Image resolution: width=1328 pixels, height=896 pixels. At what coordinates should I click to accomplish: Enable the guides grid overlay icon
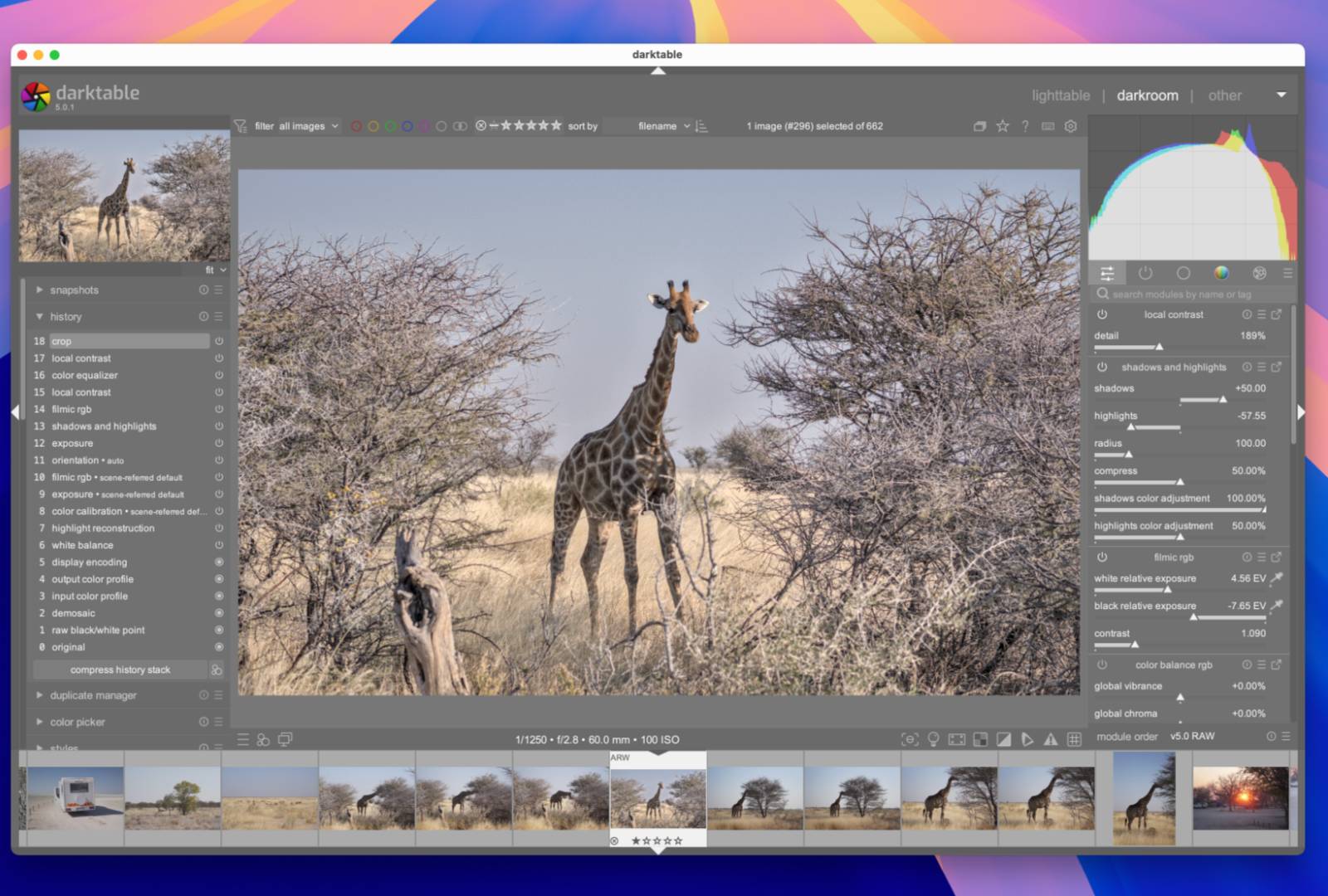1074,739
